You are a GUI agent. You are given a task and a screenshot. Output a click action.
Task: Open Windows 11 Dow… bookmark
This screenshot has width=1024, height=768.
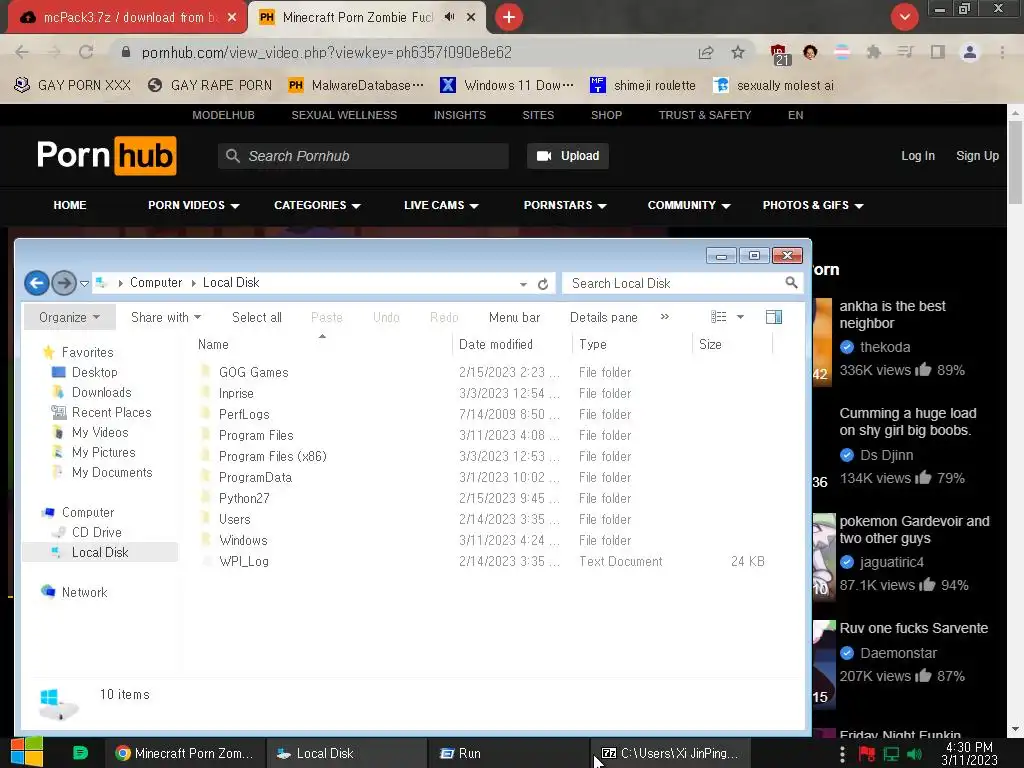point(507,86)
